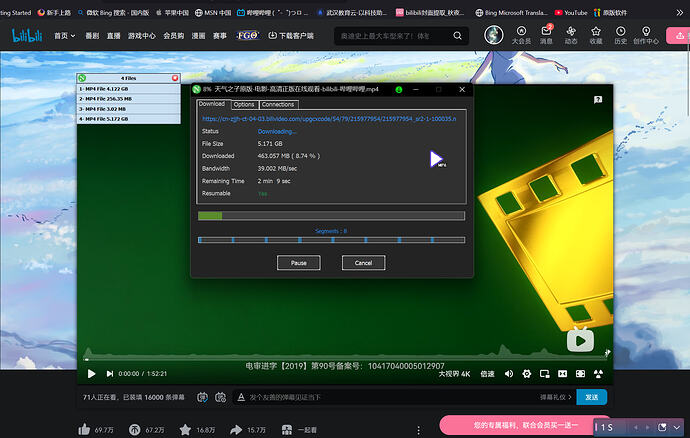The width and height of the screenshot is (690, 438).
Task: Switch to the Connections tab
Action: (x=278, y=104)
